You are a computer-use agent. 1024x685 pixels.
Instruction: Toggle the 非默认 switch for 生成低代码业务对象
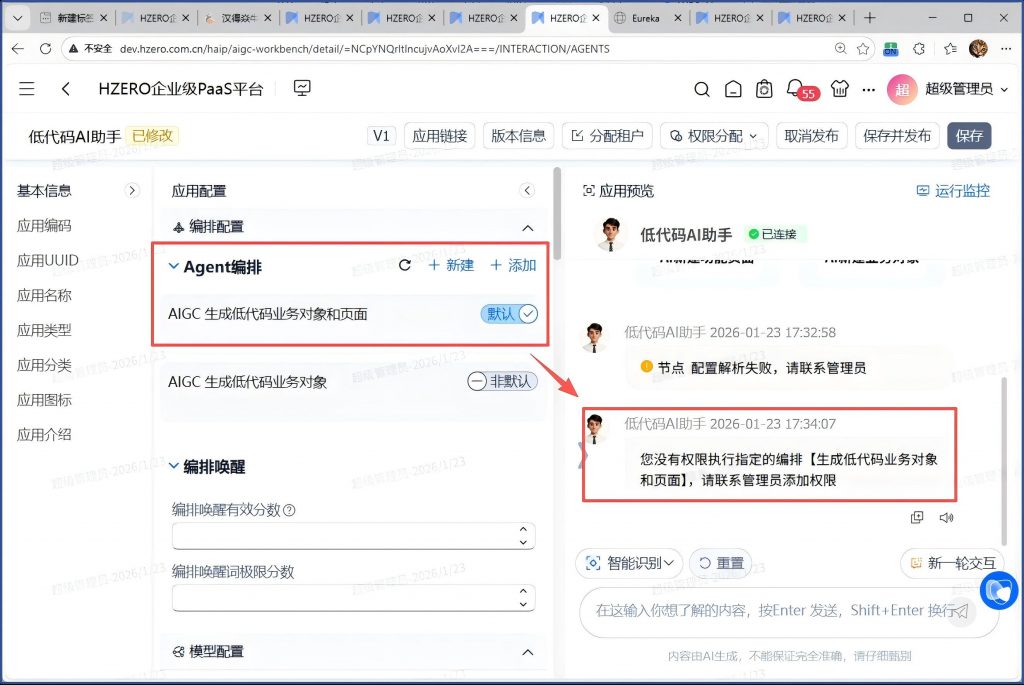(x=502, y=381)
